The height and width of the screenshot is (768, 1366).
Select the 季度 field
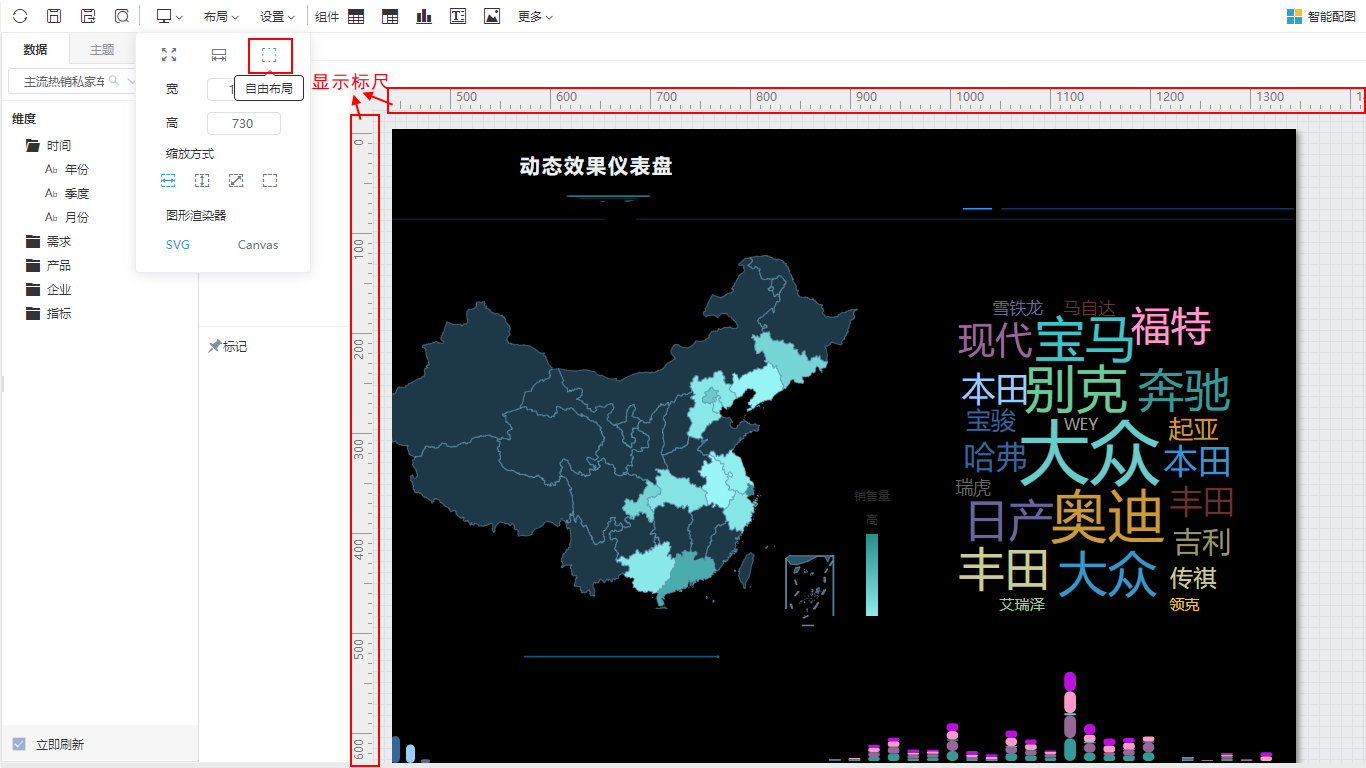pos(77,193)
